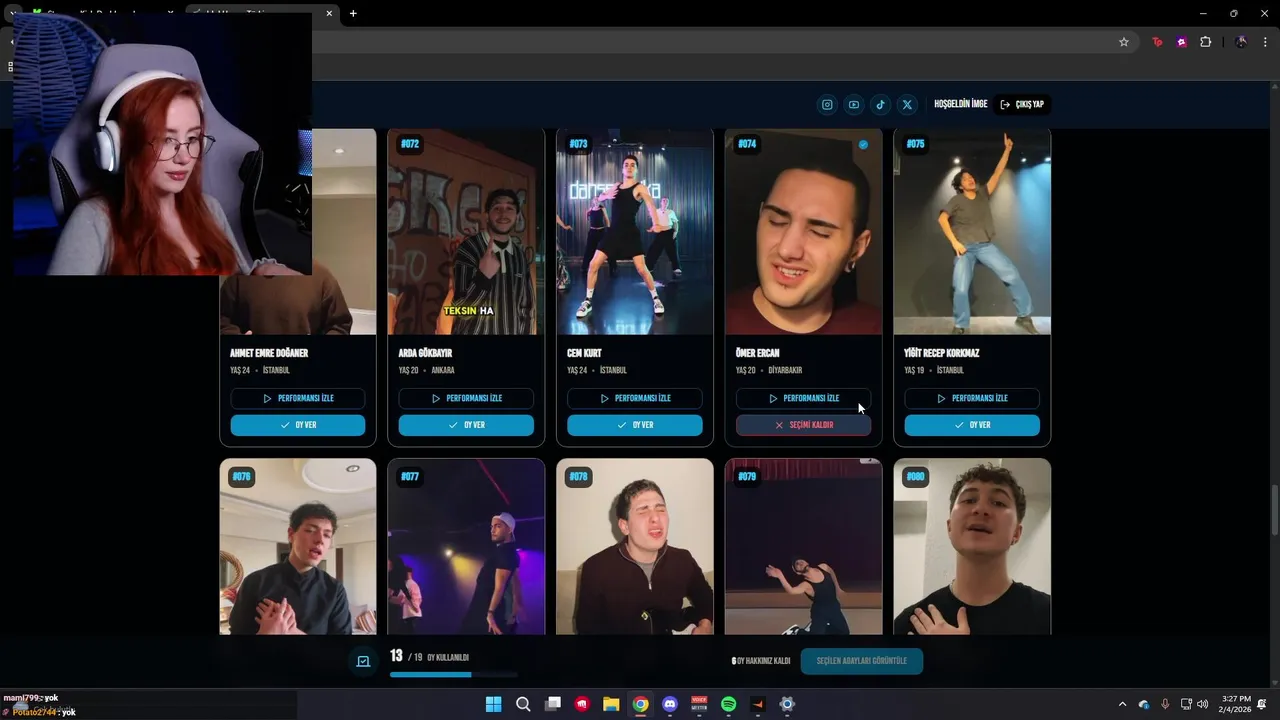Open the Chrome three-dot menu
This screenshot has width=1280, height=720.
[x=1265, y=42]
